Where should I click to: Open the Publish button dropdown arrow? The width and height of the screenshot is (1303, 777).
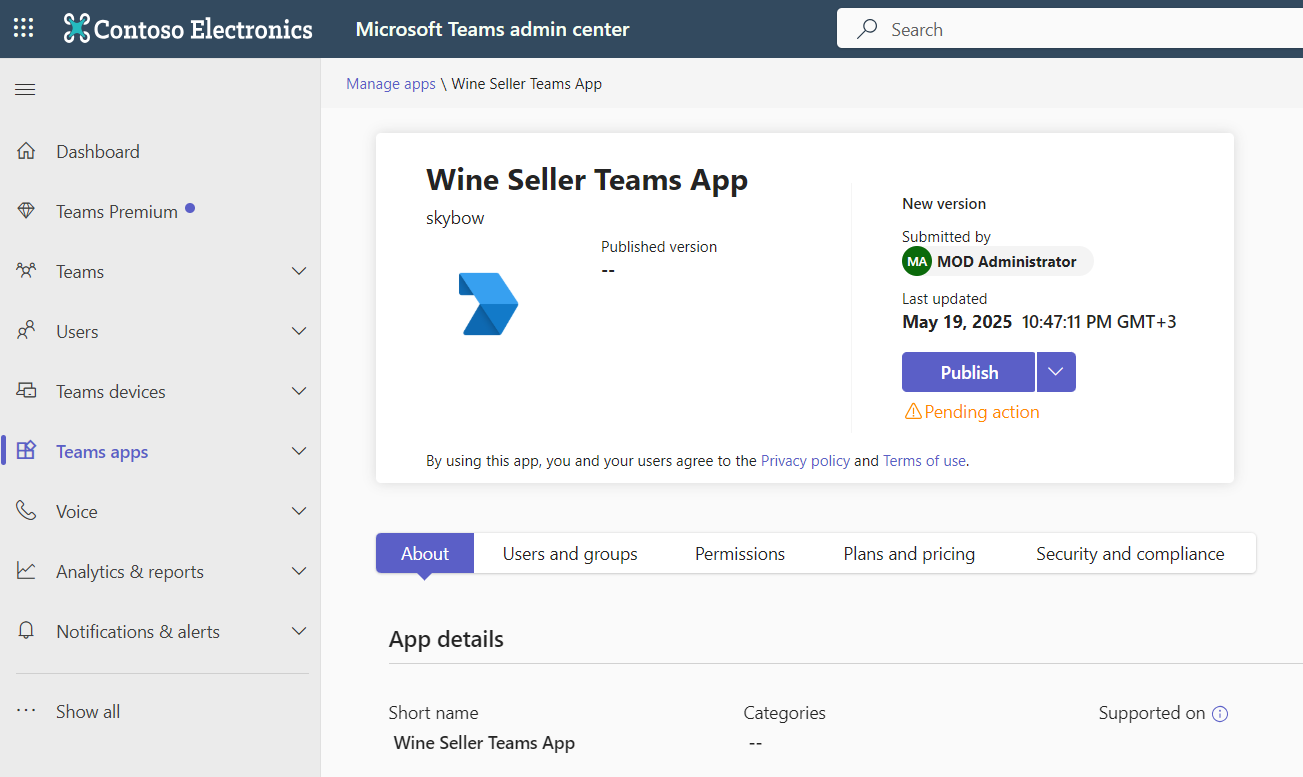tap(1056, 372)
